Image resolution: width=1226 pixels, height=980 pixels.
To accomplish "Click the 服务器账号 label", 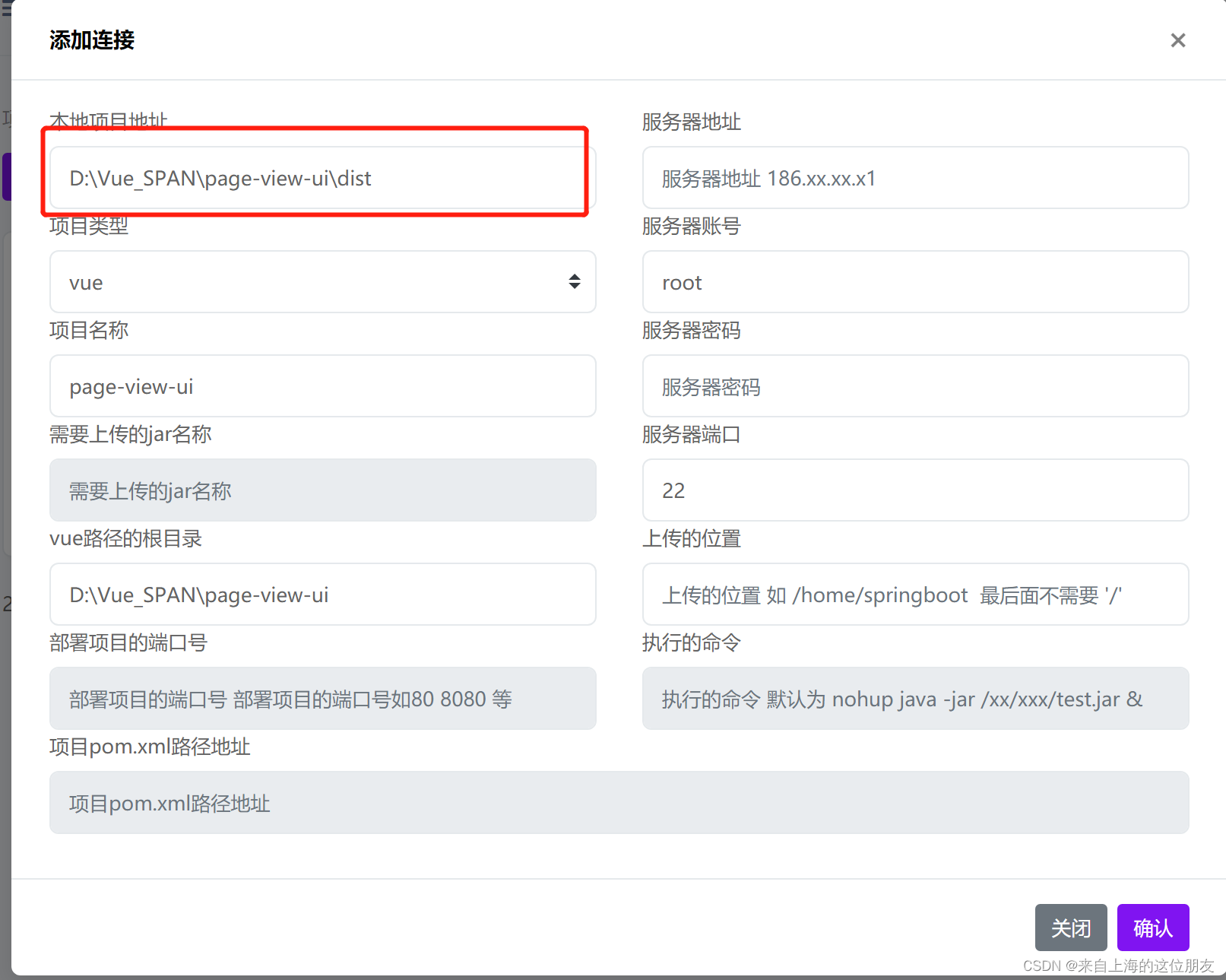I will click(692, 226).
